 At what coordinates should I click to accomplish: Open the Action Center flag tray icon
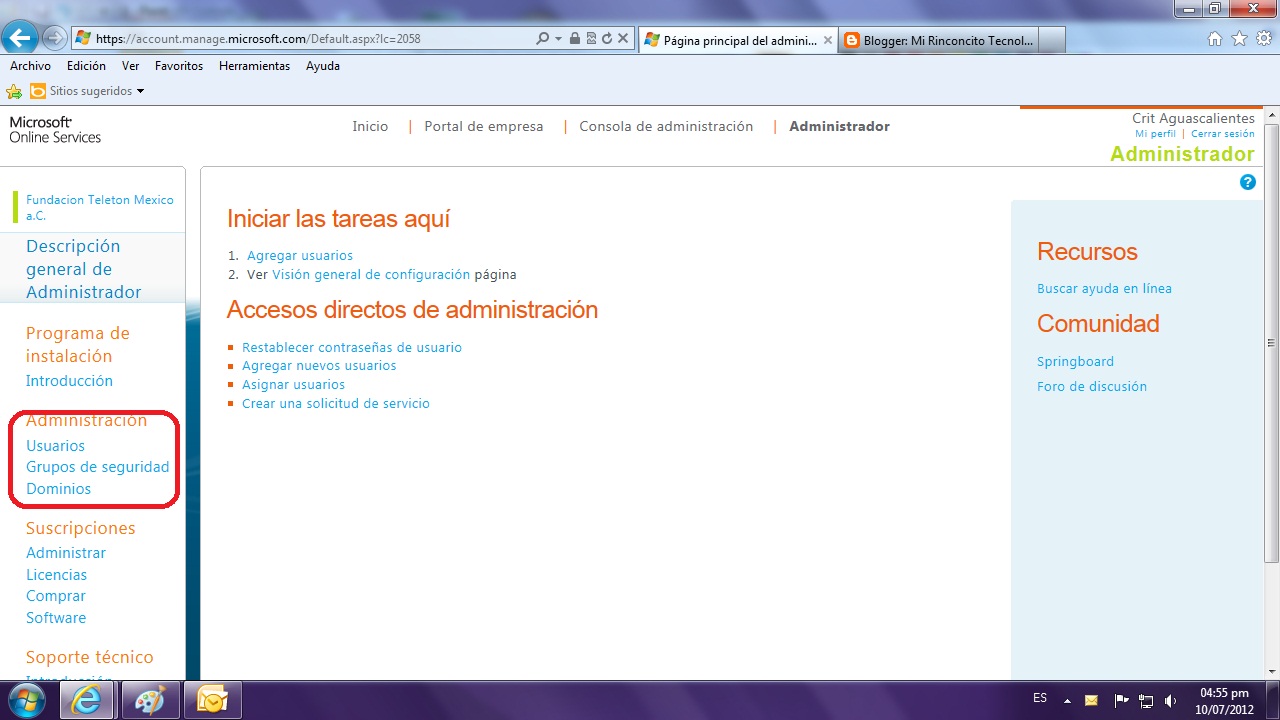point(1121,700)
